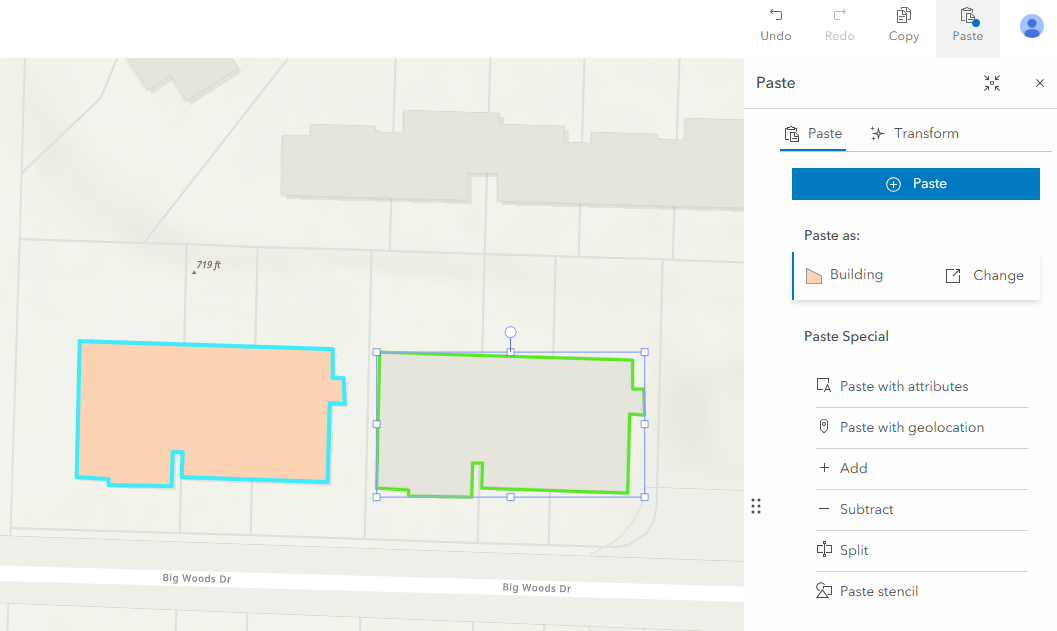Switch to the Transform tab

[x=914, y=134]
